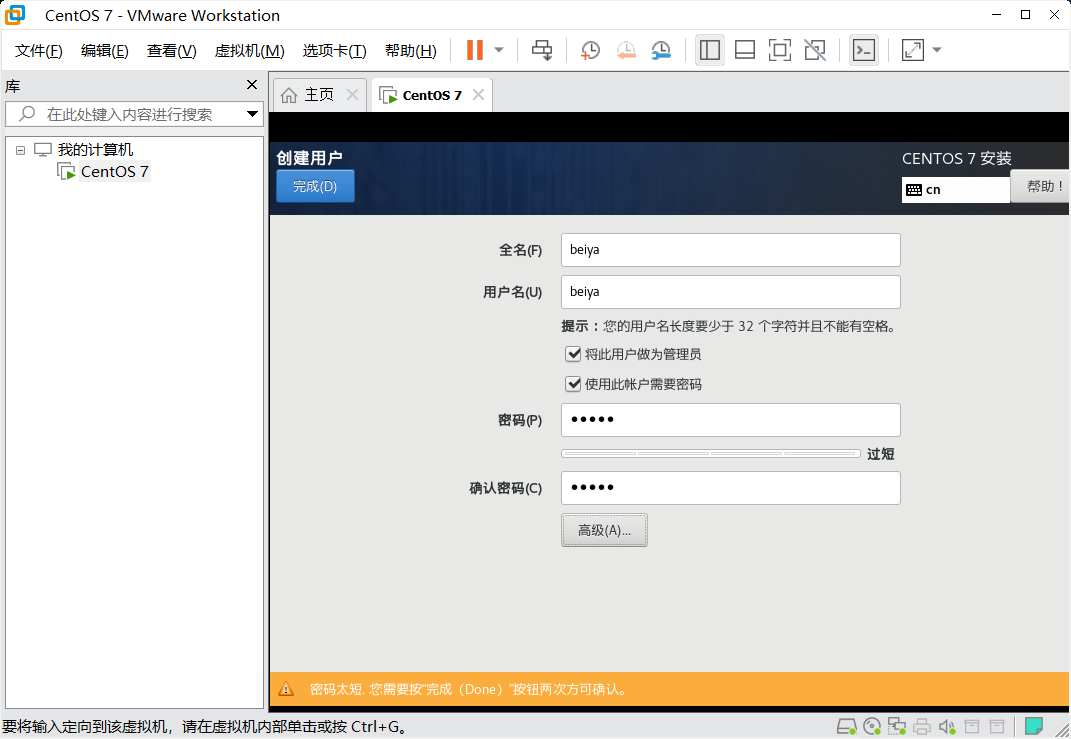This screenshot has height=739, width=1071.
Task: Click the 高级(A)... button
Action: coord(604,530)
